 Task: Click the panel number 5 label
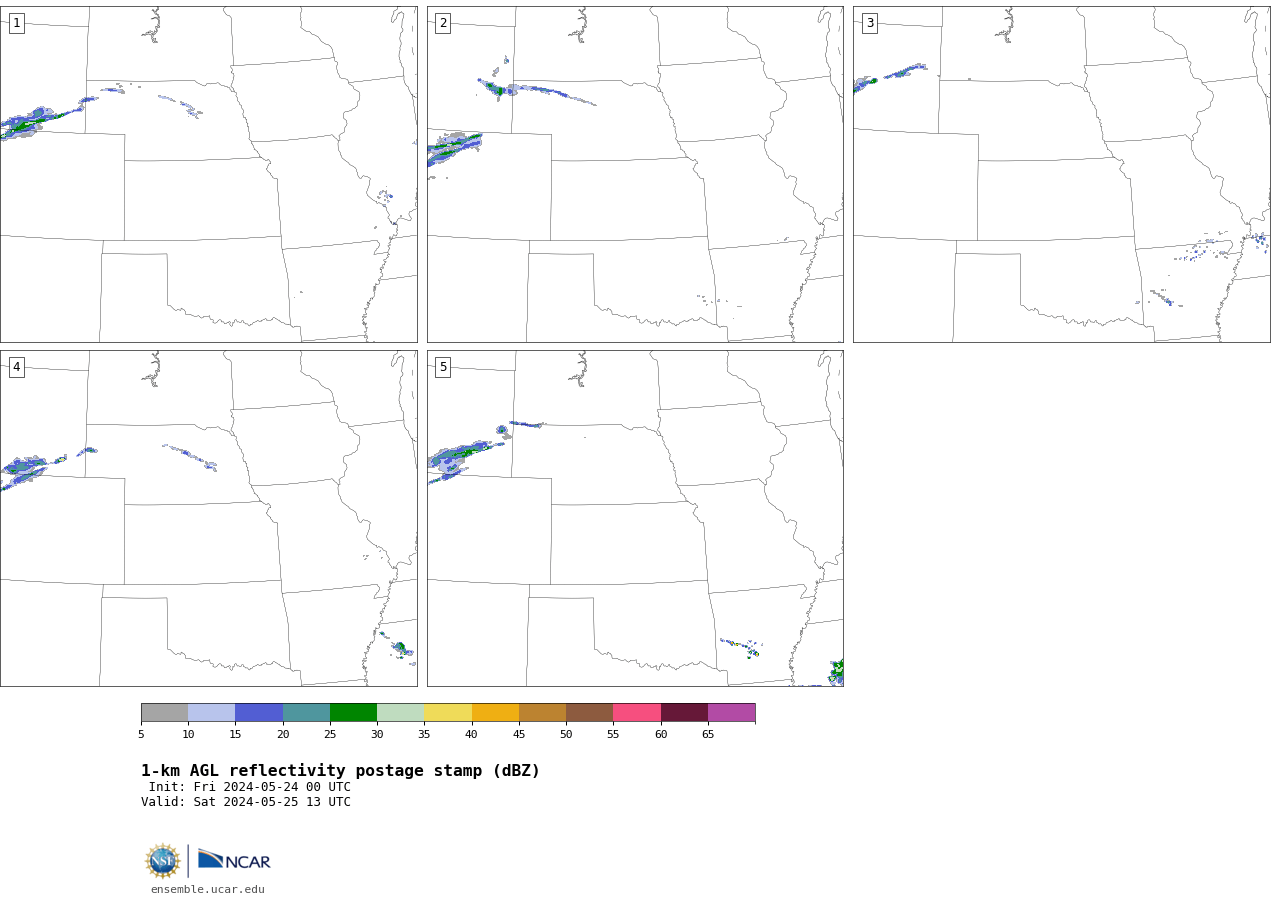point(443,367)
